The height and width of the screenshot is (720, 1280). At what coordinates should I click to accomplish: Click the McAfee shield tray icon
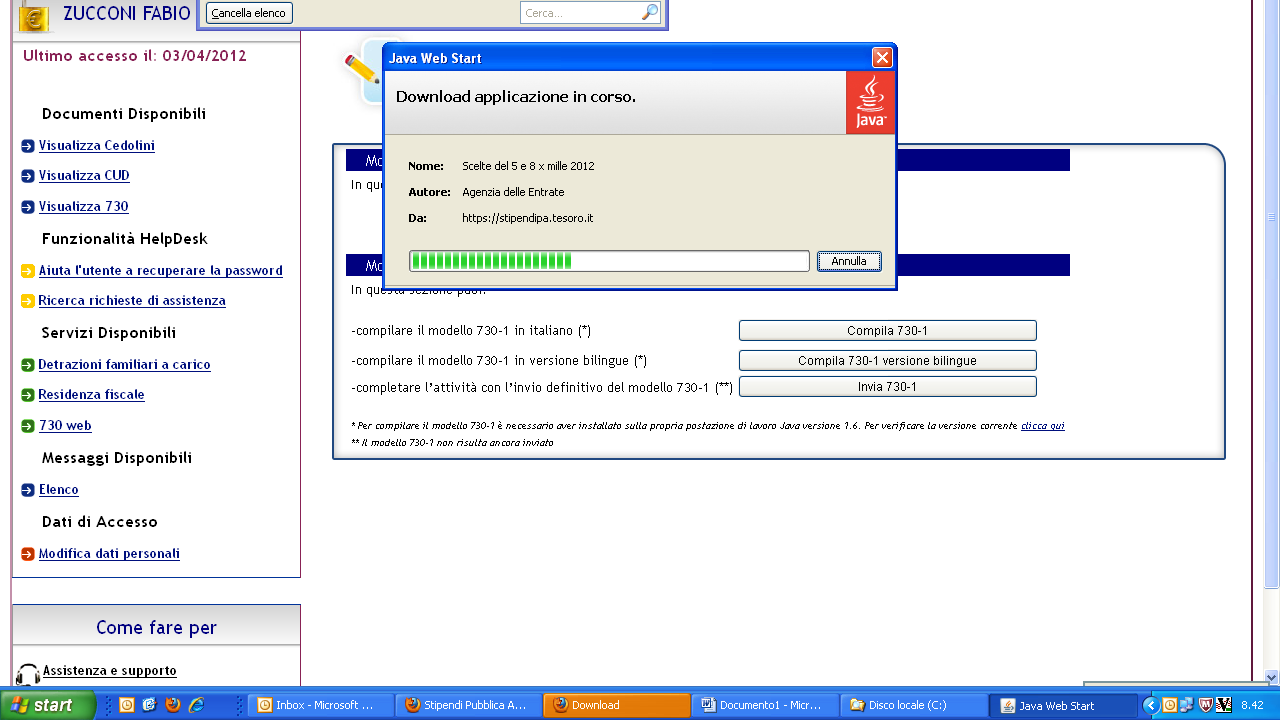1205,705
